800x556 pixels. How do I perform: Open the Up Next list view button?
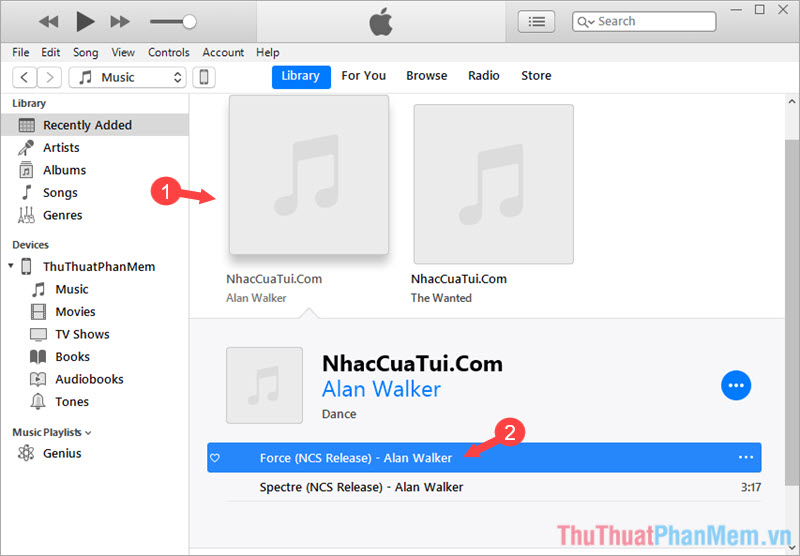[536, 21]
